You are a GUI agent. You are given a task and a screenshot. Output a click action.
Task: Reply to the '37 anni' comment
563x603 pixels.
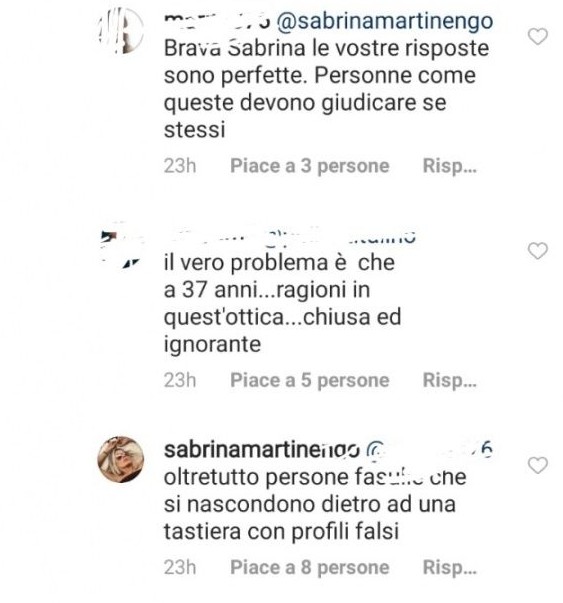[x=450, y=380]
